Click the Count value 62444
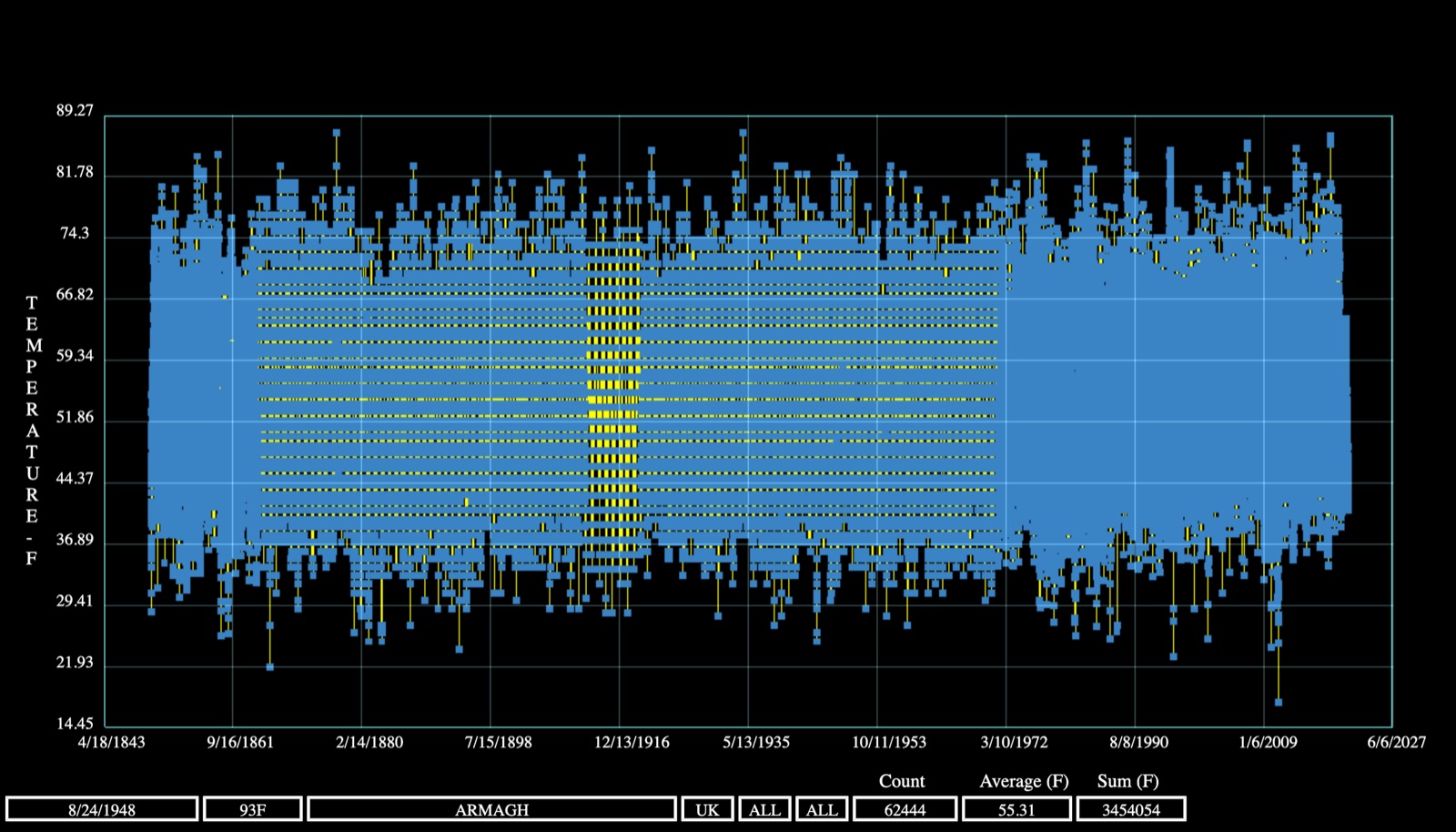 coord(905,809)
